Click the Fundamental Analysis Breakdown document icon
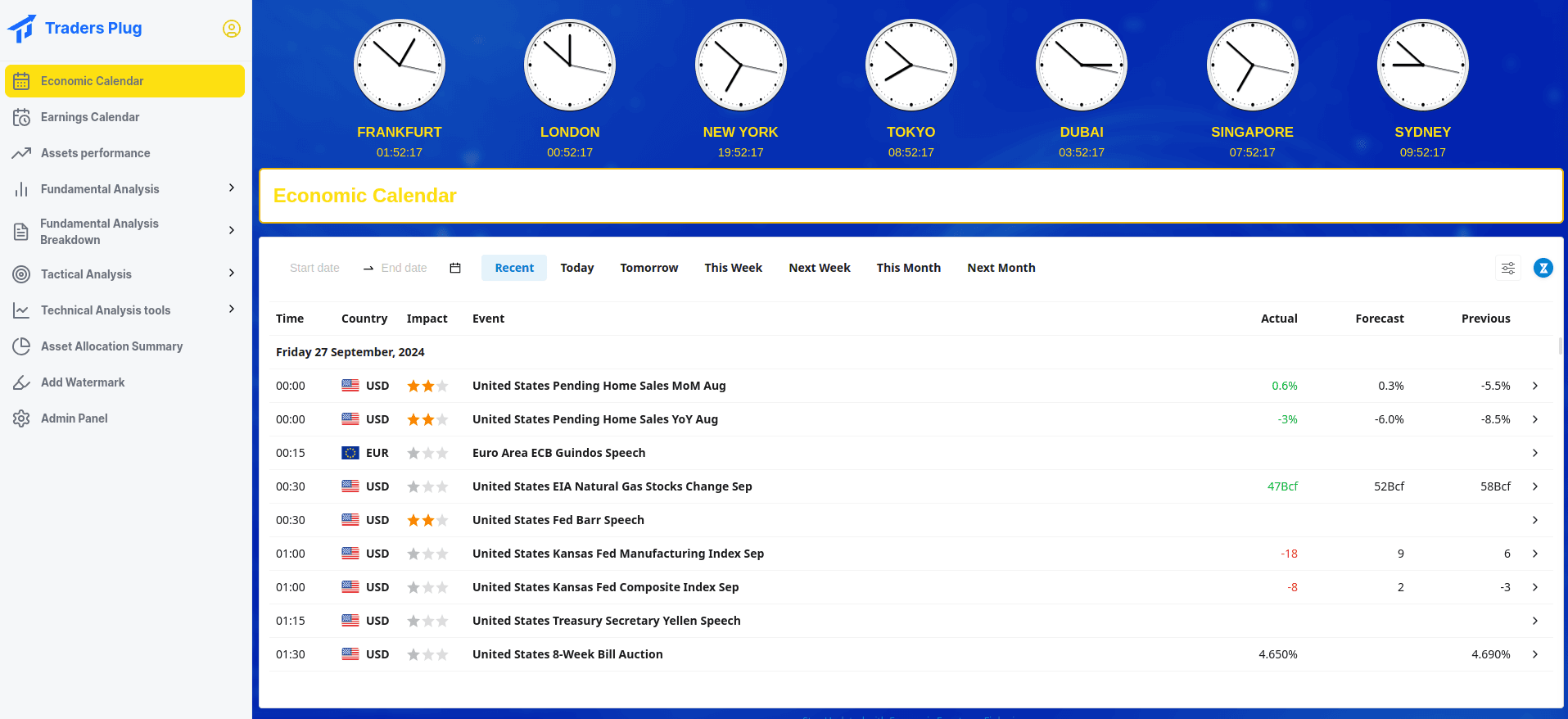The width and height of the screenshot is (1568, 719). point(22,232)
